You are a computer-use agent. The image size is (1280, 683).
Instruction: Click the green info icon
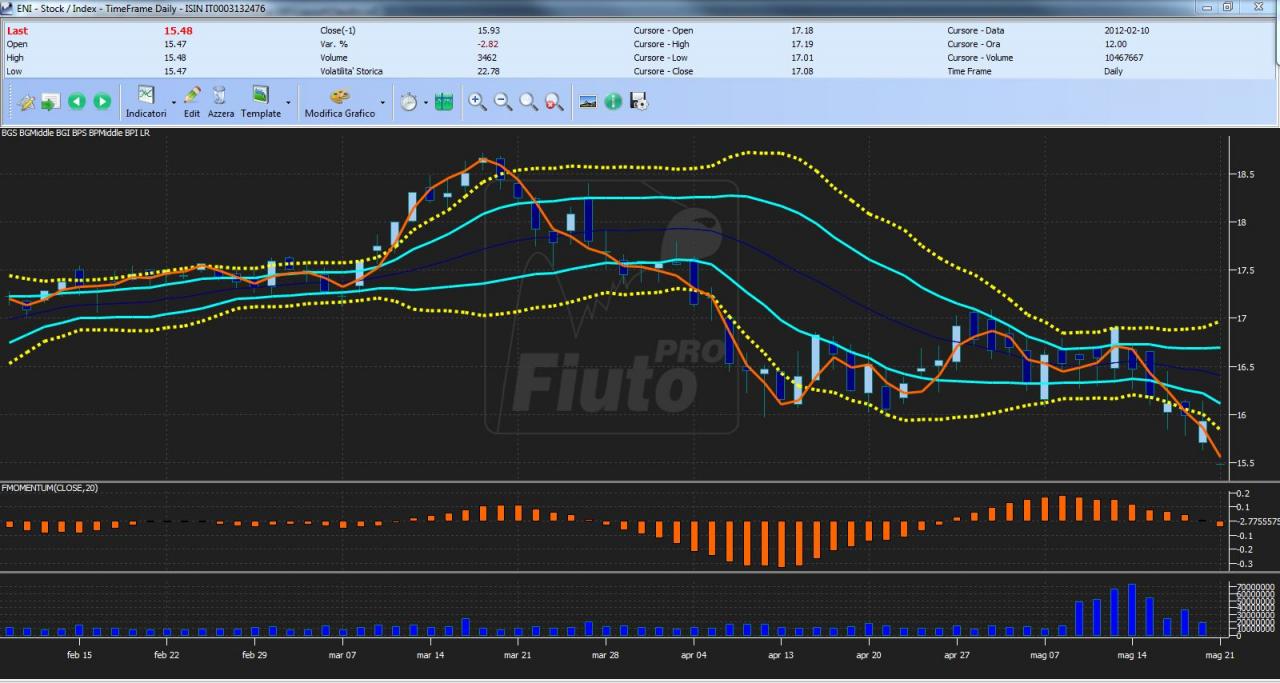[x=613, y=102]
